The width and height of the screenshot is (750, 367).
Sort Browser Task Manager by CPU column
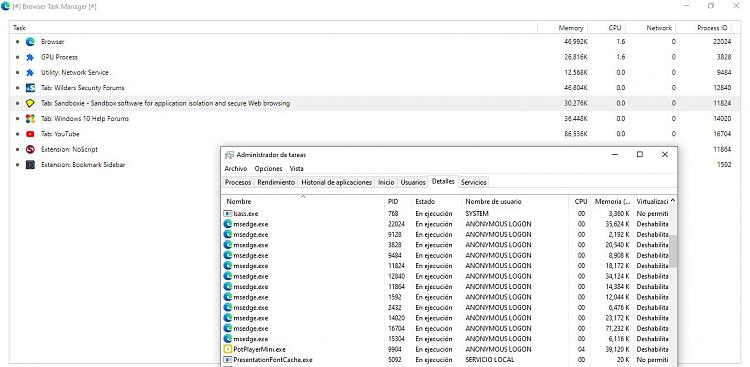tap(607, 28)
